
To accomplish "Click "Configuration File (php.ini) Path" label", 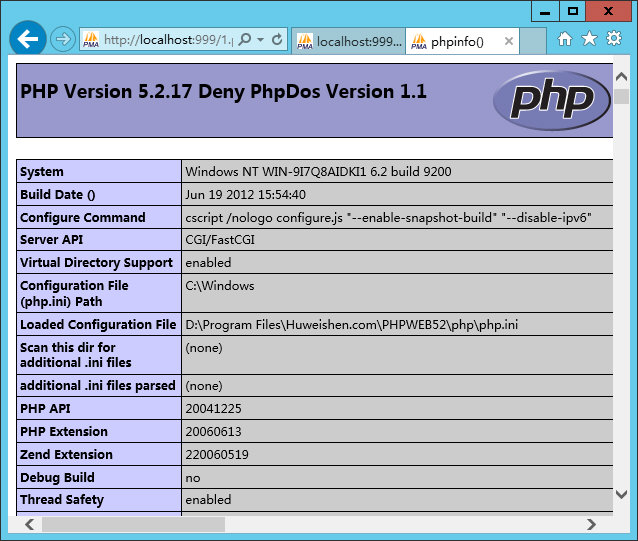I will [74, 294].
